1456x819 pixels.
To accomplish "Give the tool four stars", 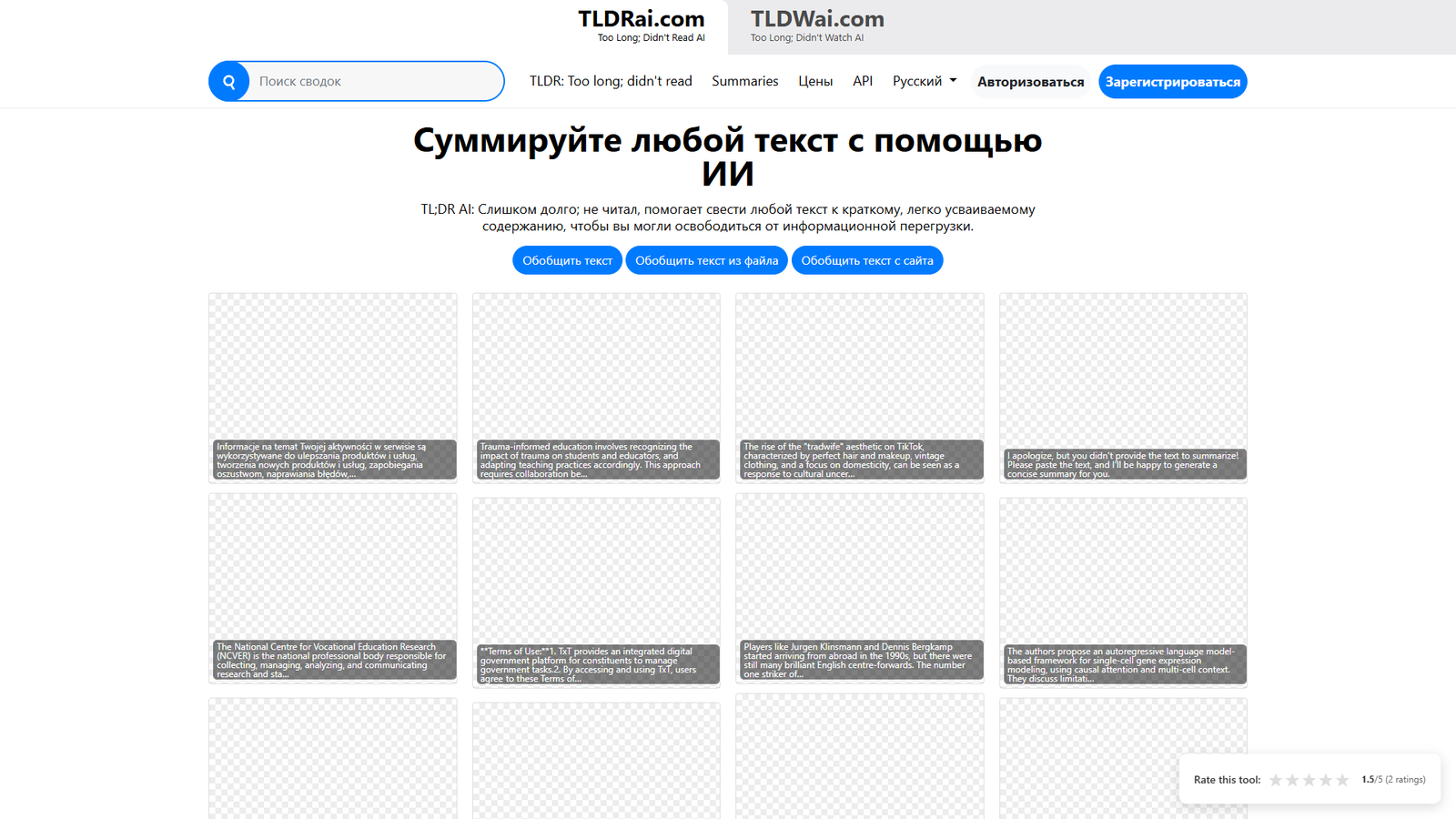I will (1326, 780).
